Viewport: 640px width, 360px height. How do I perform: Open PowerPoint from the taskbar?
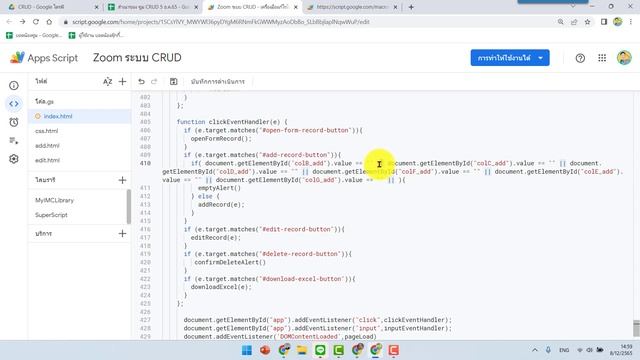click(265, 350)
